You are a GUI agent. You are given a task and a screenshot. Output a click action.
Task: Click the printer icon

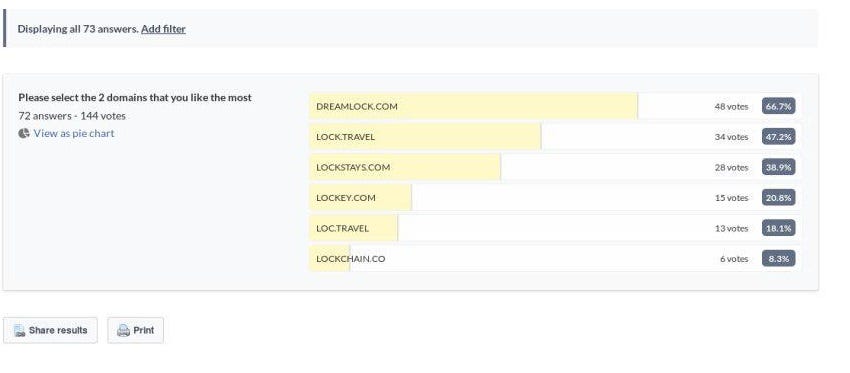point(124,331)
